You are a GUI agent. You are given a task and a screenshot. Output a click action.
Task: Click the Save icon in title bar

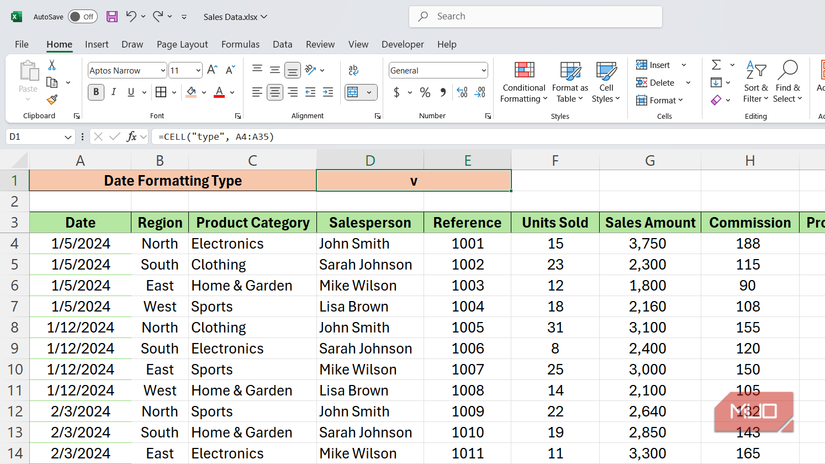point(112,16)
